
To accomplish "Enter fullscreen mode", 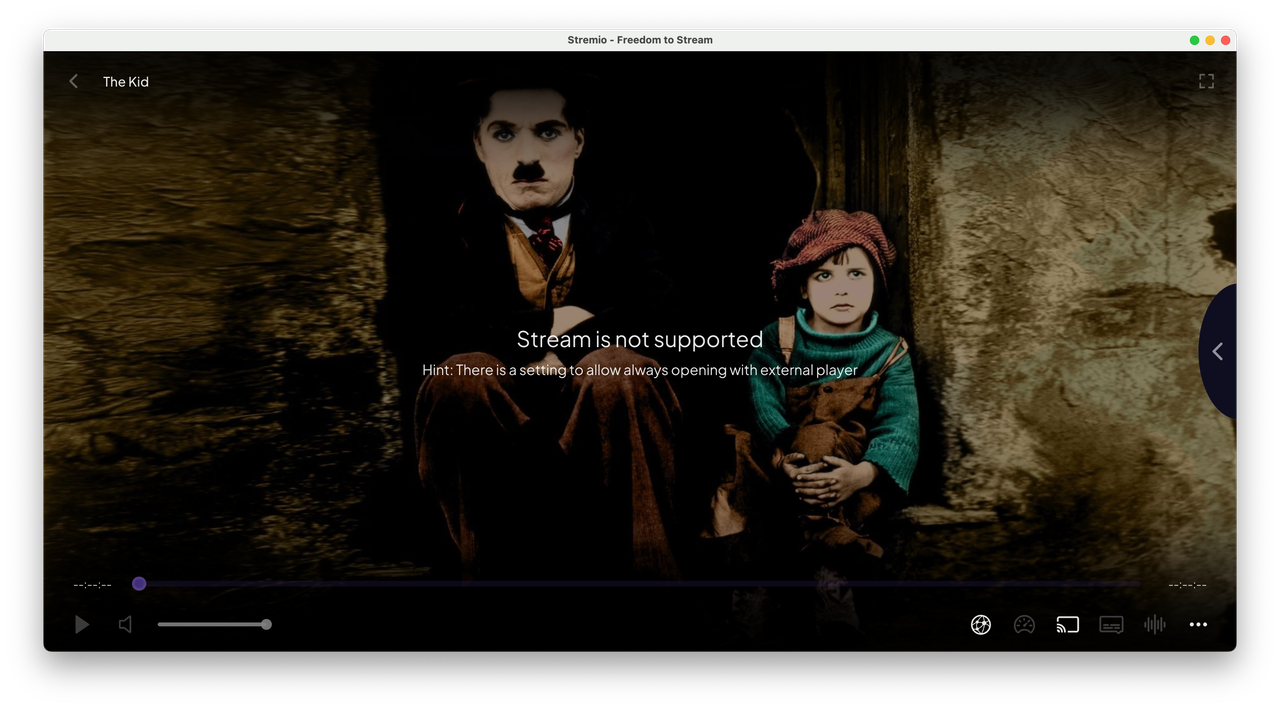I will coord(1206,81).
